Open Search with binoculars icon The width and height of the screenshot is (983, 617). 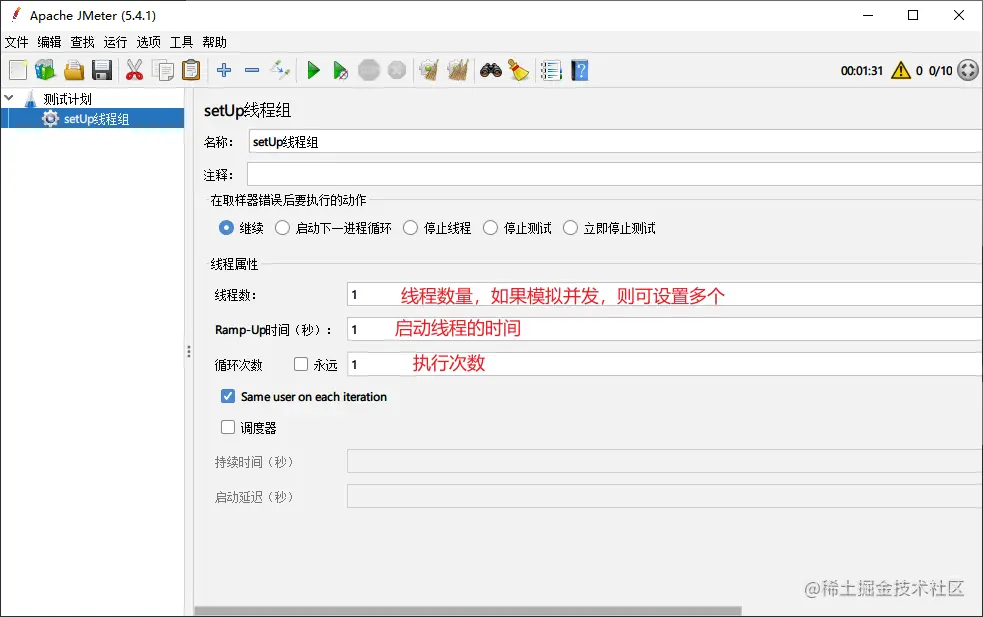[491, 70]
